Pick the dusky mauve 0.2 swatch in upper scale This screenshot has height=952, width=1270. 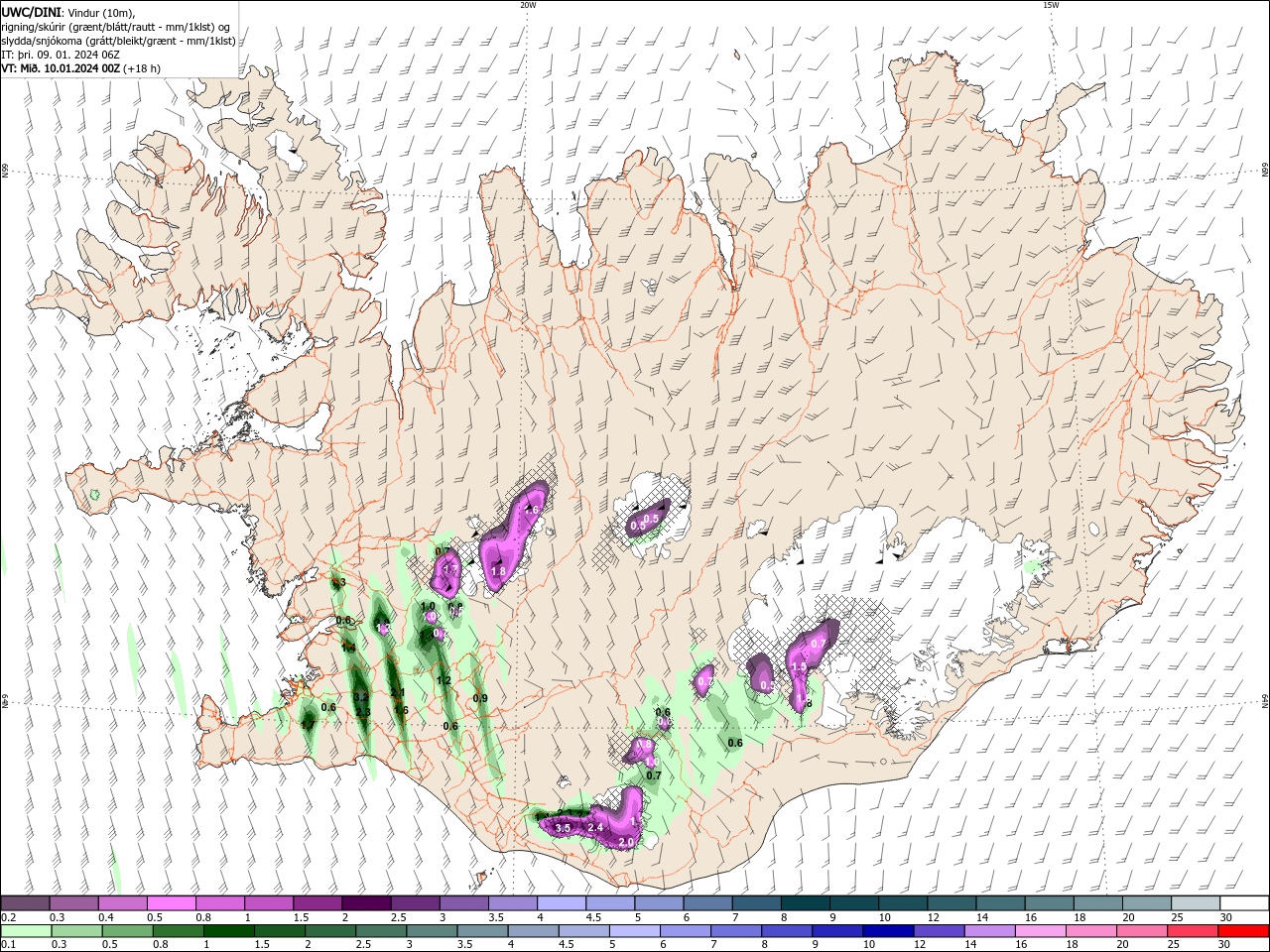pyautogui.click(x=26, y=903)
